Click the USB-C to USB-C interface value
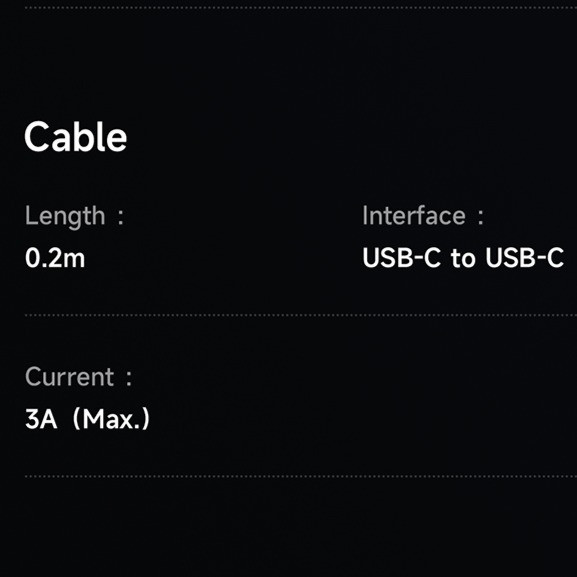Image resolution: width=577 pixels, height=577 pixels. tap(463, 258)
